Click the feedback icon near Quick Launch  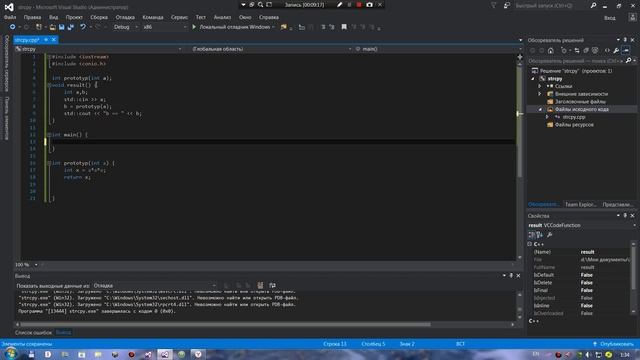[507, 6]
